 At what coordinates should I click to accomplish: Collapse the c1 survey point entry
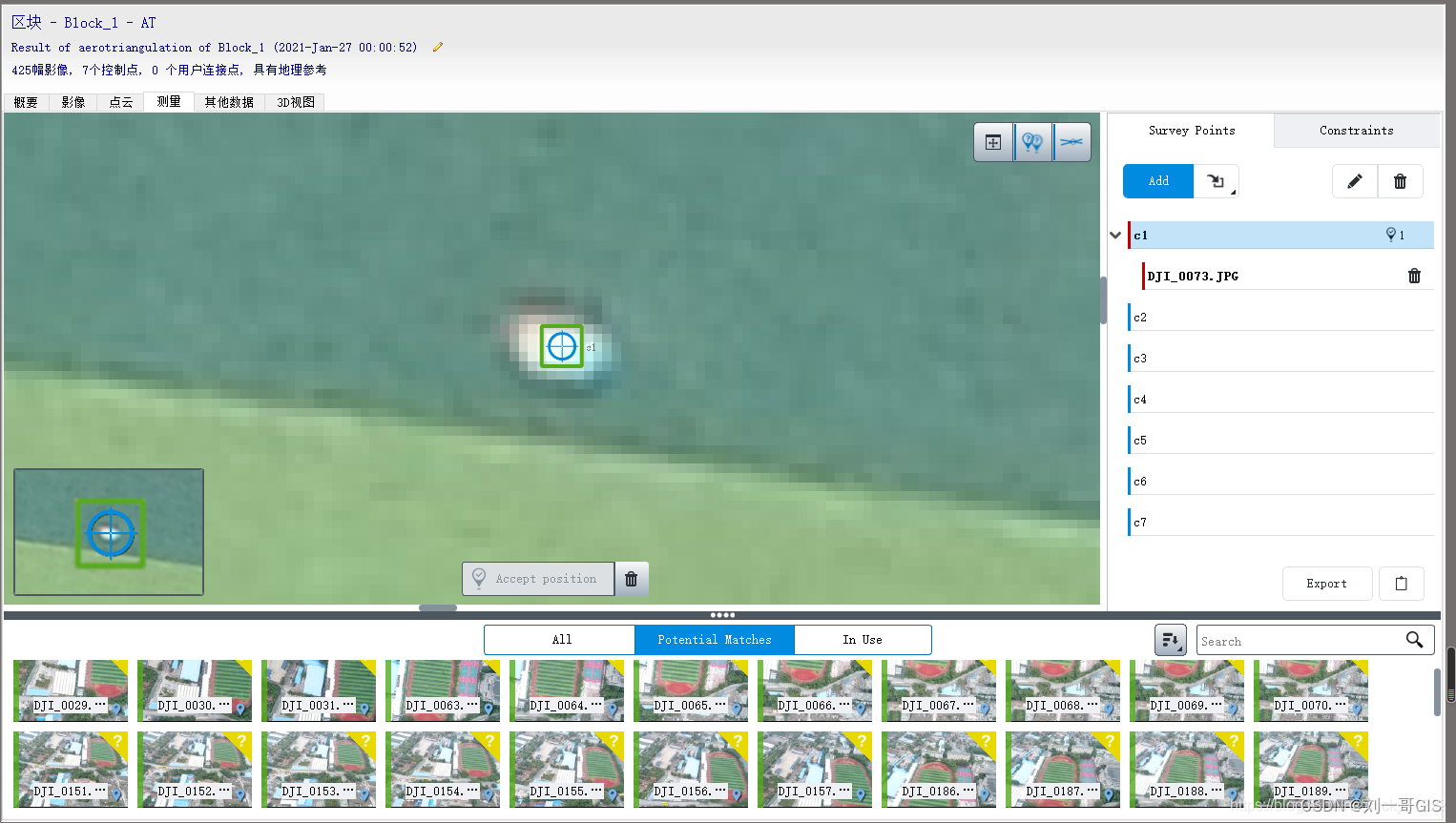point(1115,236)
